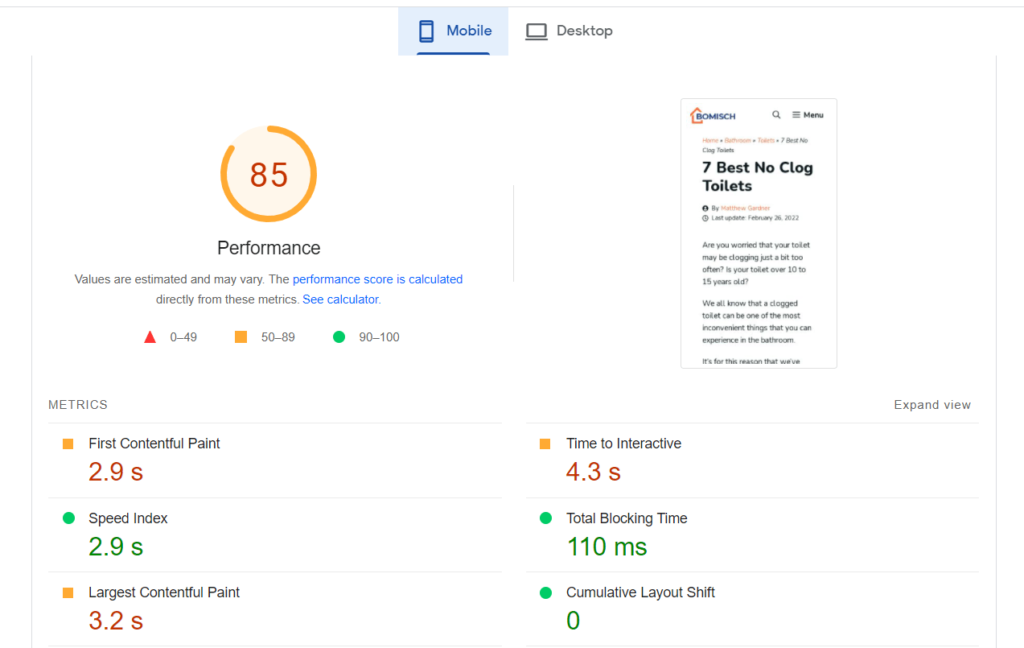The image size is (1024, 648).
Task: Click the orange square beside Time to Interactive
Action: [x=545, y=444]
